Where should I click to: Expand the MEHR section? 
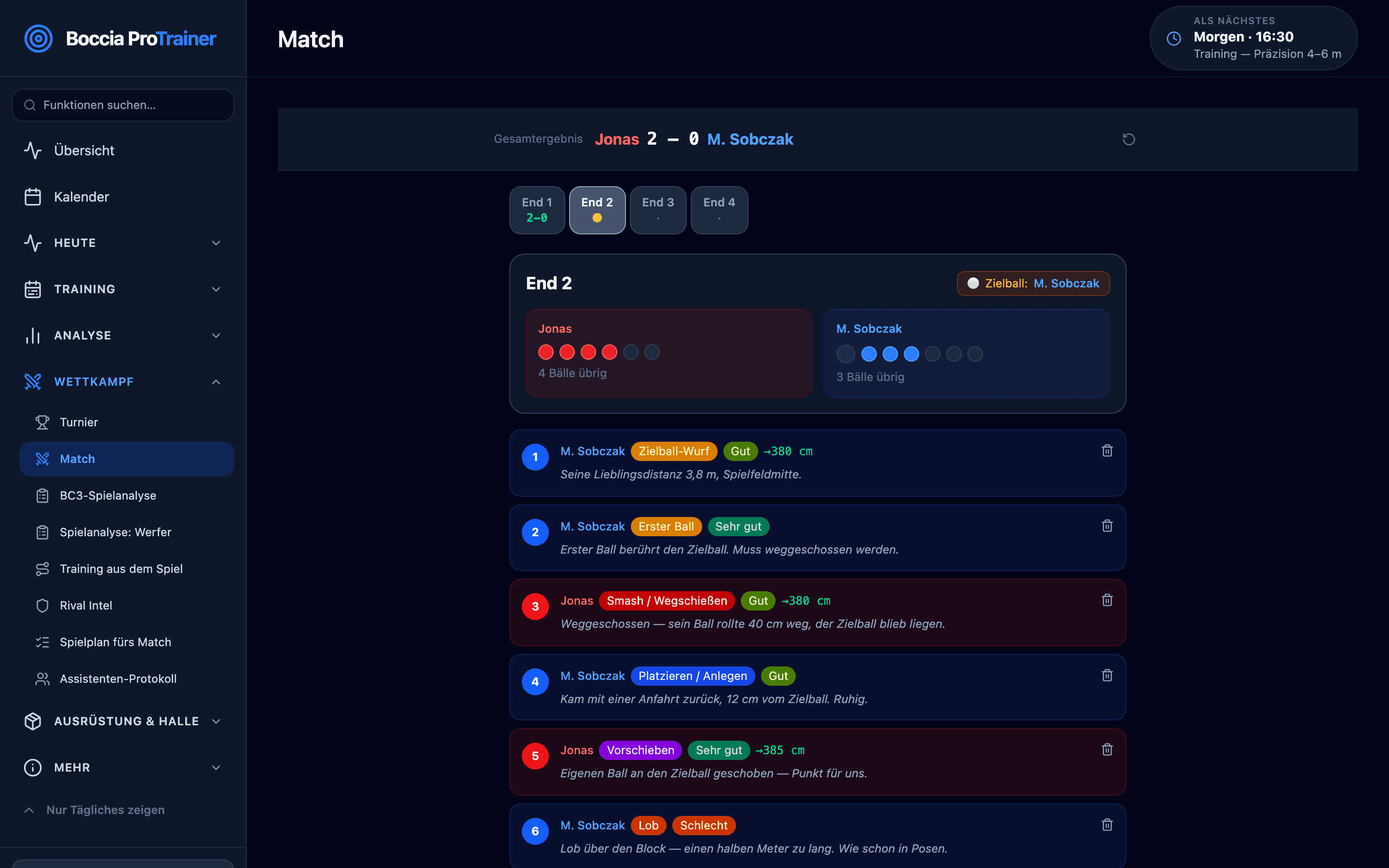[123, 767]
